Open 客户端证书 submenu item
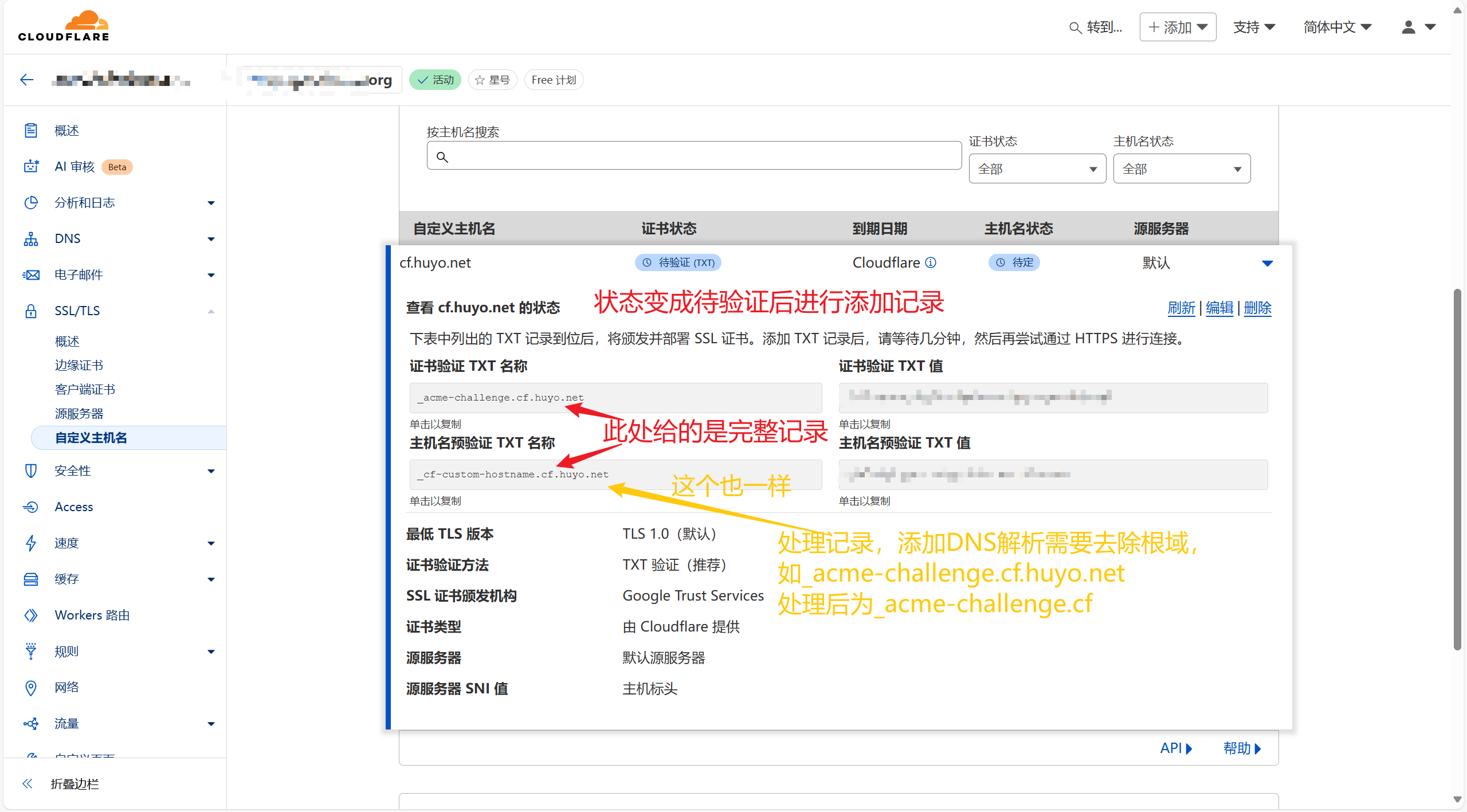 [85, 389]
